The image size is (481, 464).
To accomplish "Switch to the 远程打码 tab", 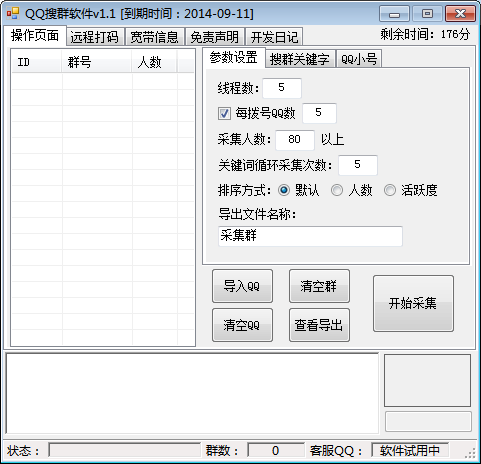I will coord(95,37).
